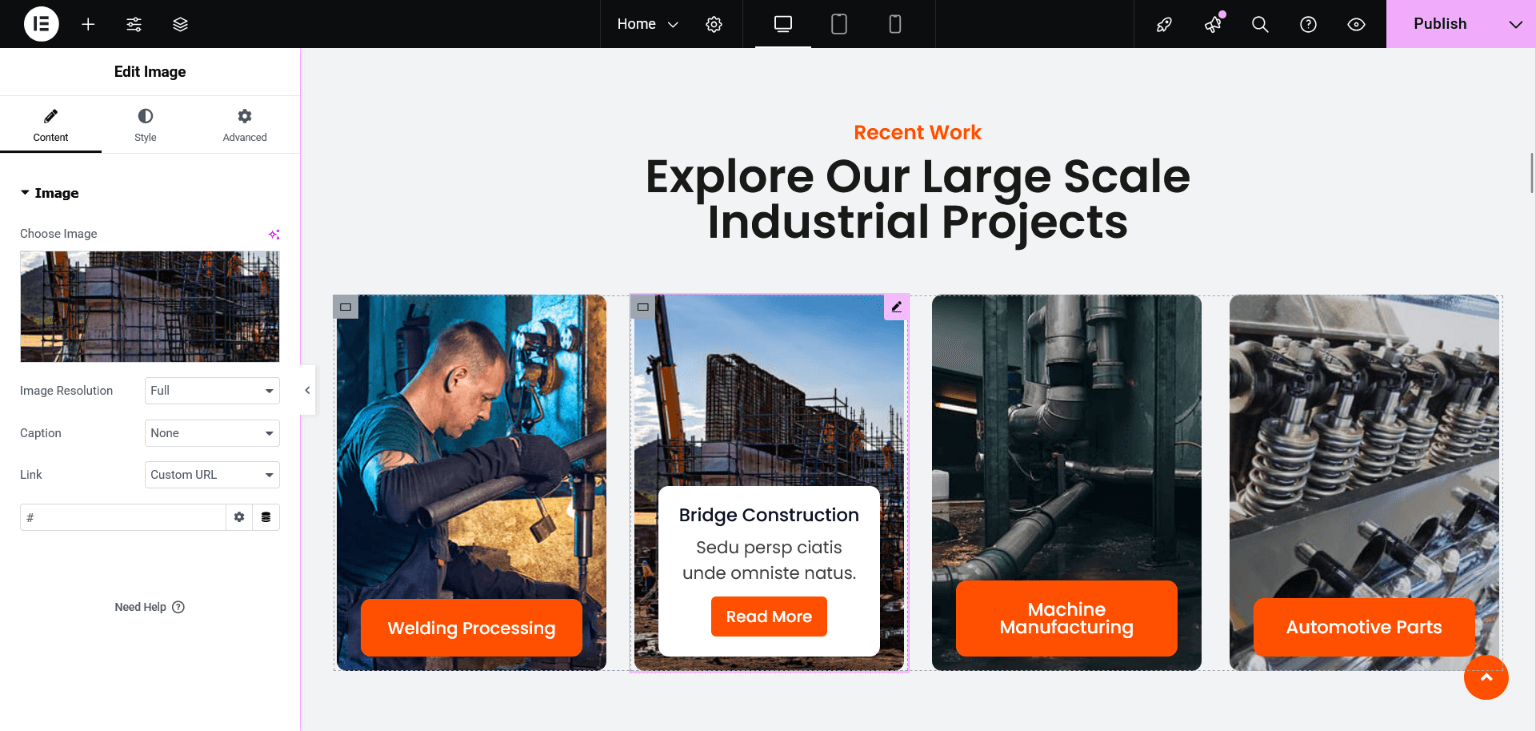Screen dimensions: 1536x731
Task: Open the Image Resolution dropdown
Action: point(212,391)
